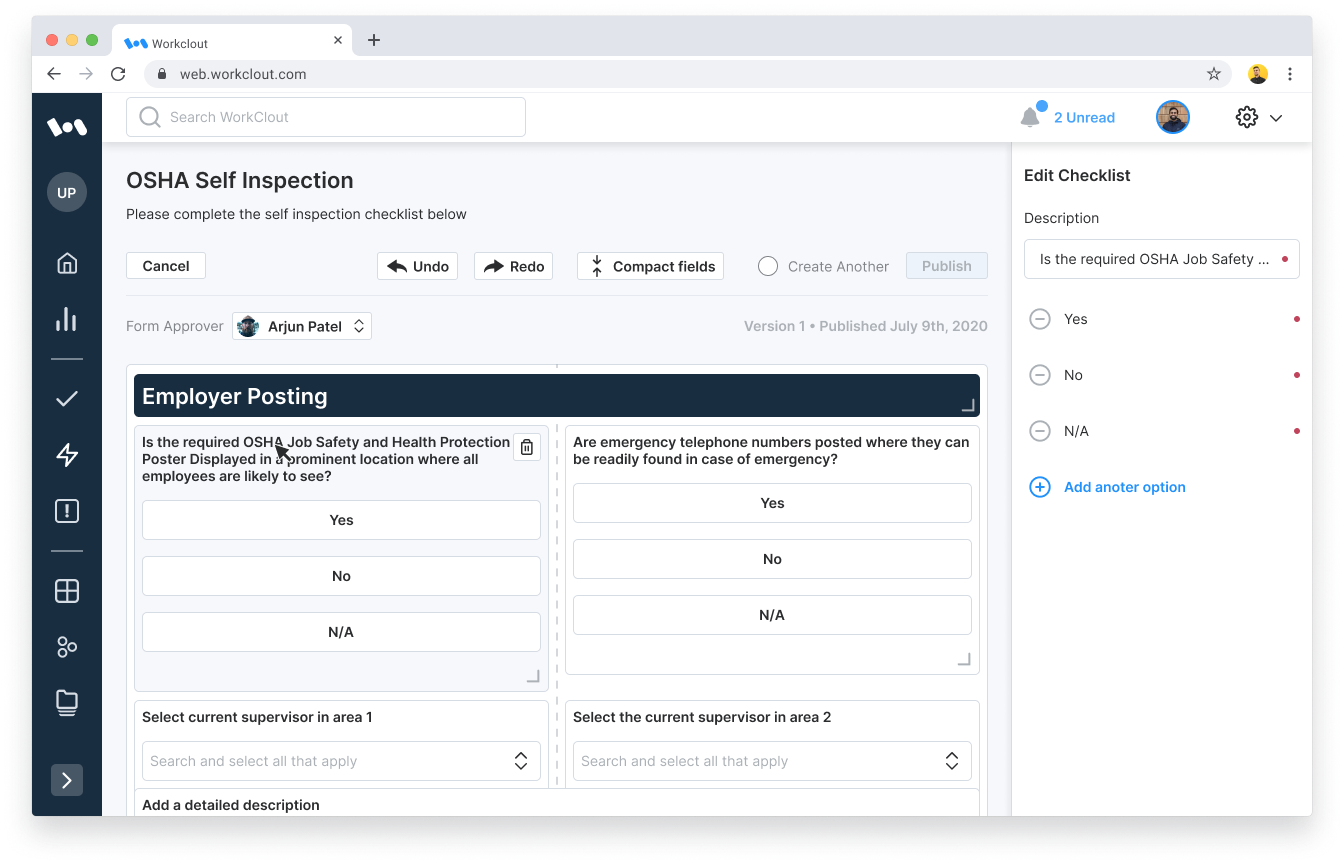Click the Search WorkClout input field

[x=326, y=117]
